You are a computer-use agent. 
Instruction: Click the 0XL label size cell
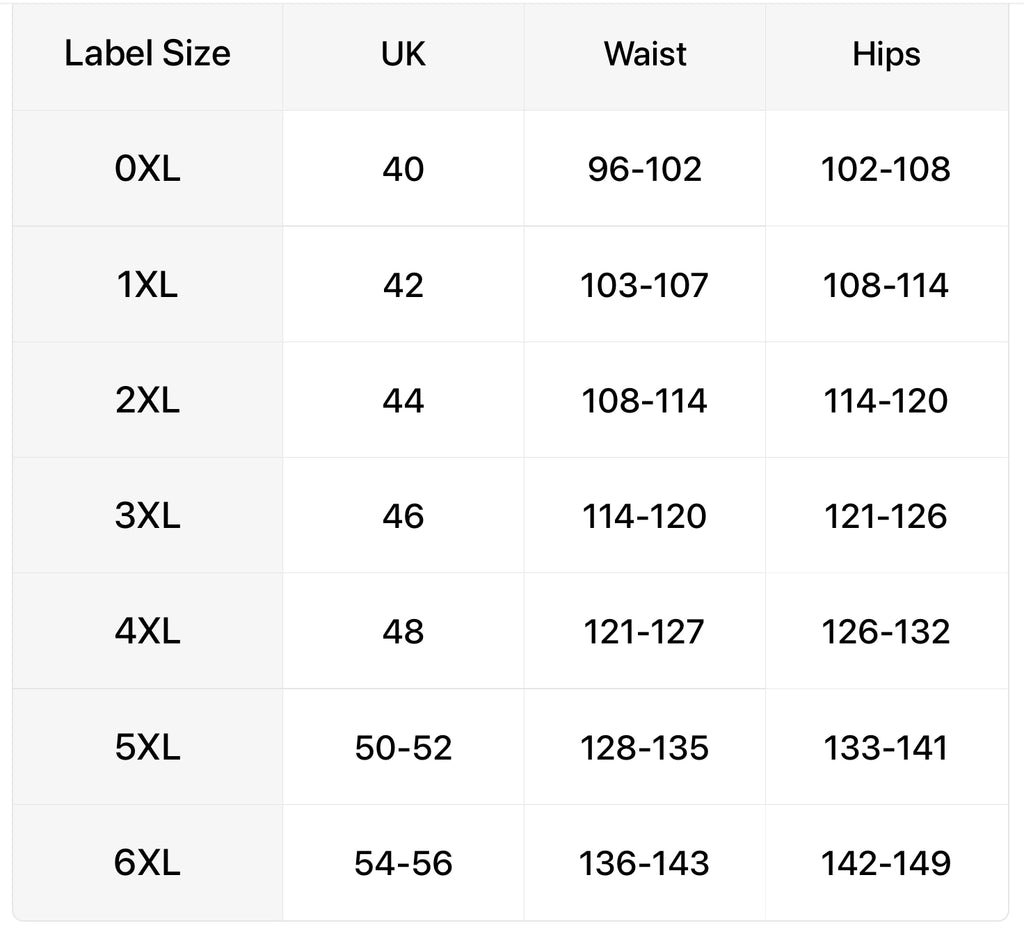148,169
